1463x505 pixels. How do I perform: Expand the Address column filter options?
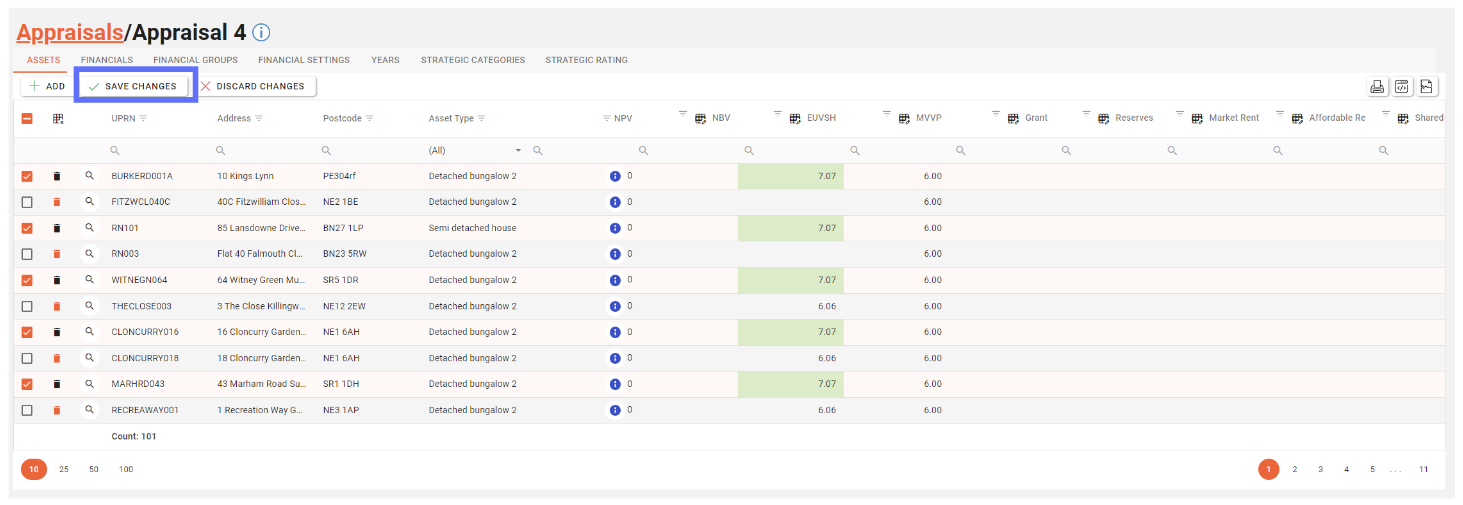pos(259,118)
